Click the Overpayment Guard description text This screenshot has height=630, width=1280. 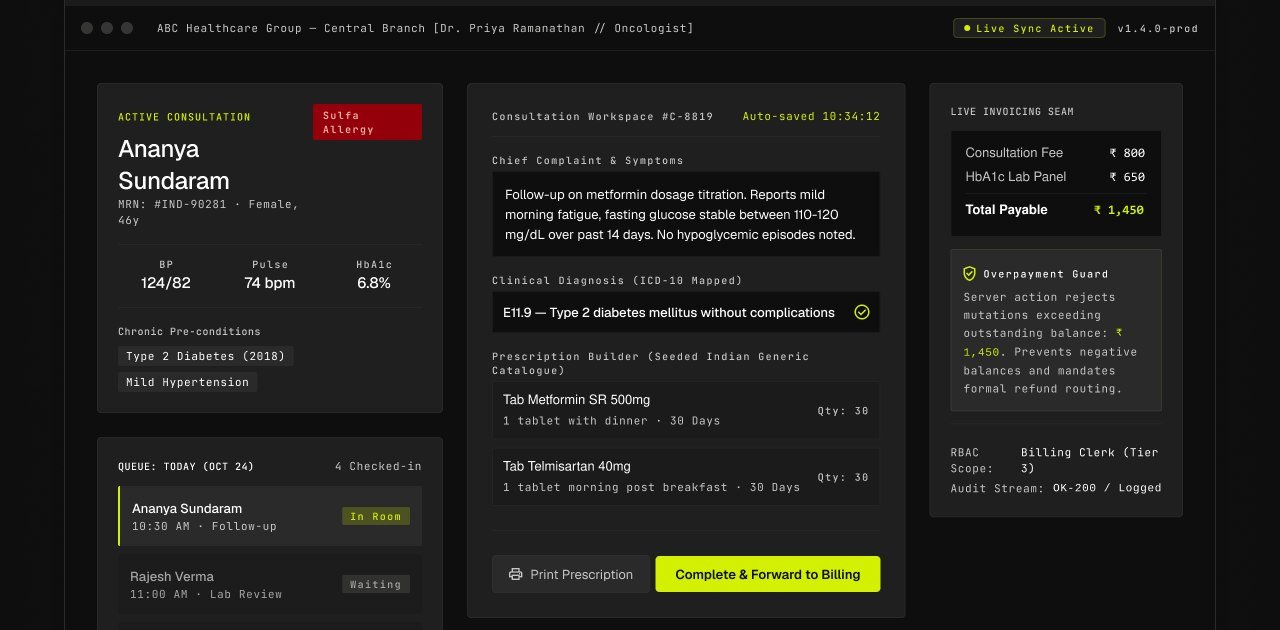pyautogui.click(x=1053, y=343)
